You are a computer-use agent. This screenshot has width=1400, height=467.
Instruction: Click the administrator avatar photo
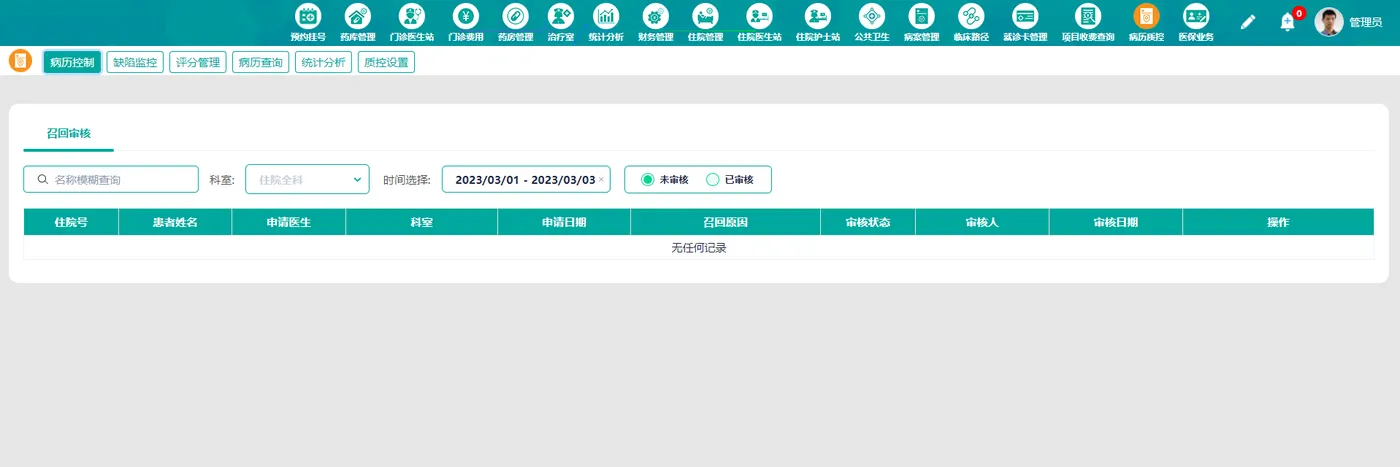click(x=1329, y=22)
